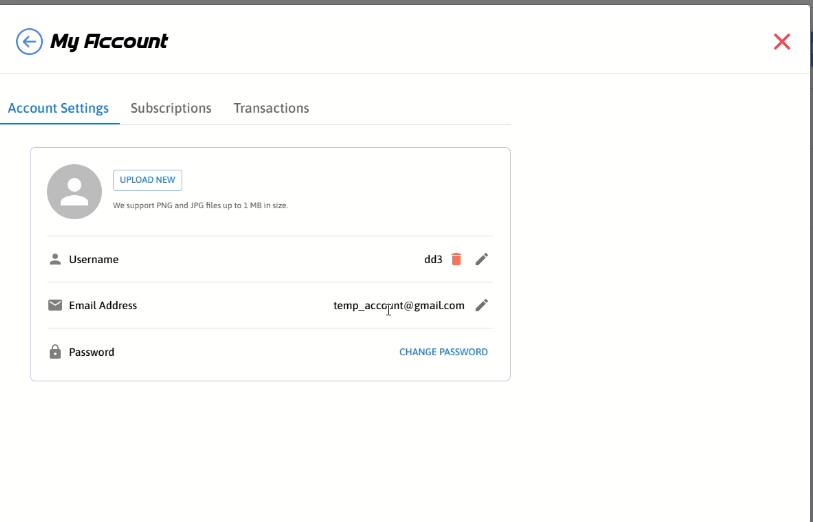The image size is (813, 522).
Task: Click the Password row label
Action: (92, 352)
